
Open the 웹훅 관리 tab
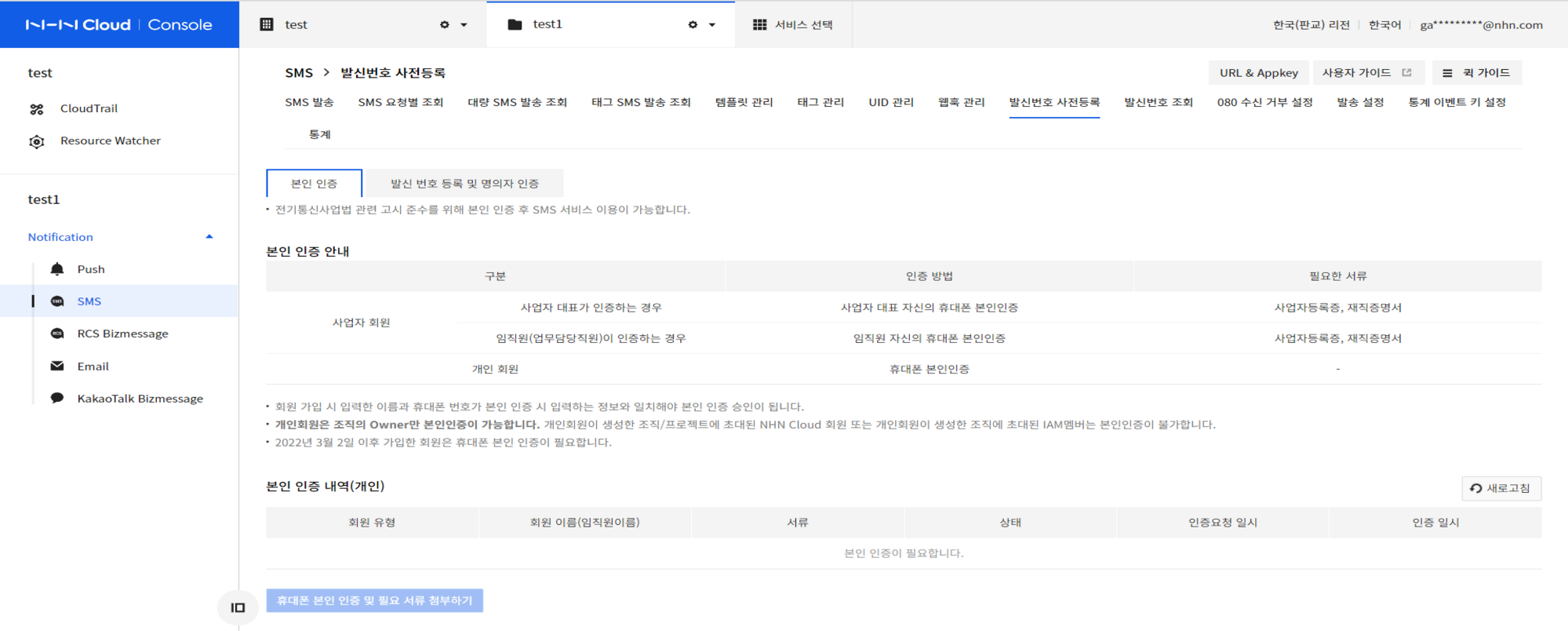click(961, 102)
